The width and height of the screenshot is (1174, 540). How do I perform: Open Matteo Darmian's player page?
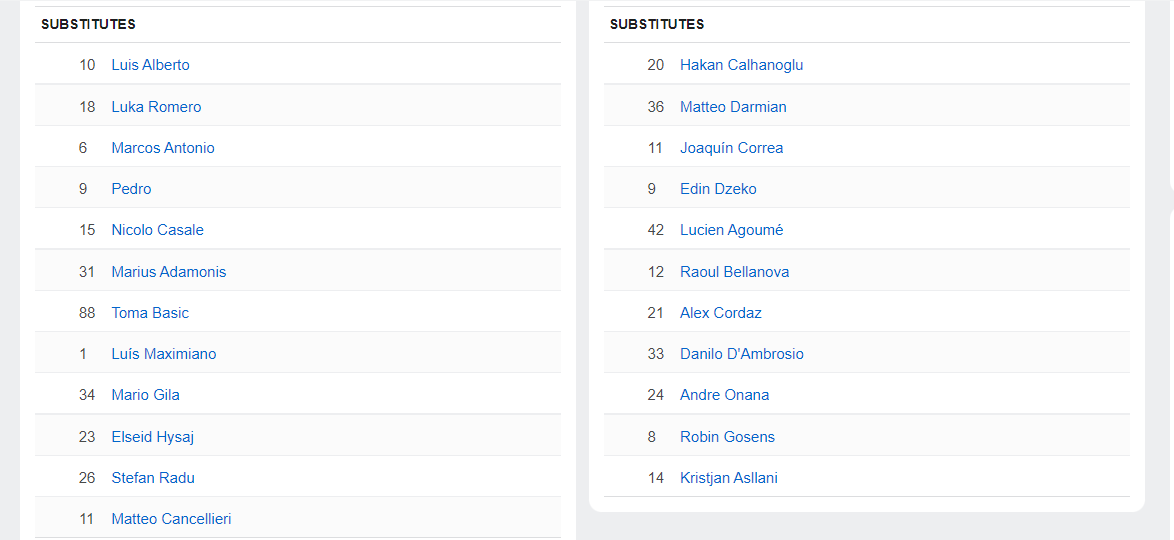tap(733, 107)
